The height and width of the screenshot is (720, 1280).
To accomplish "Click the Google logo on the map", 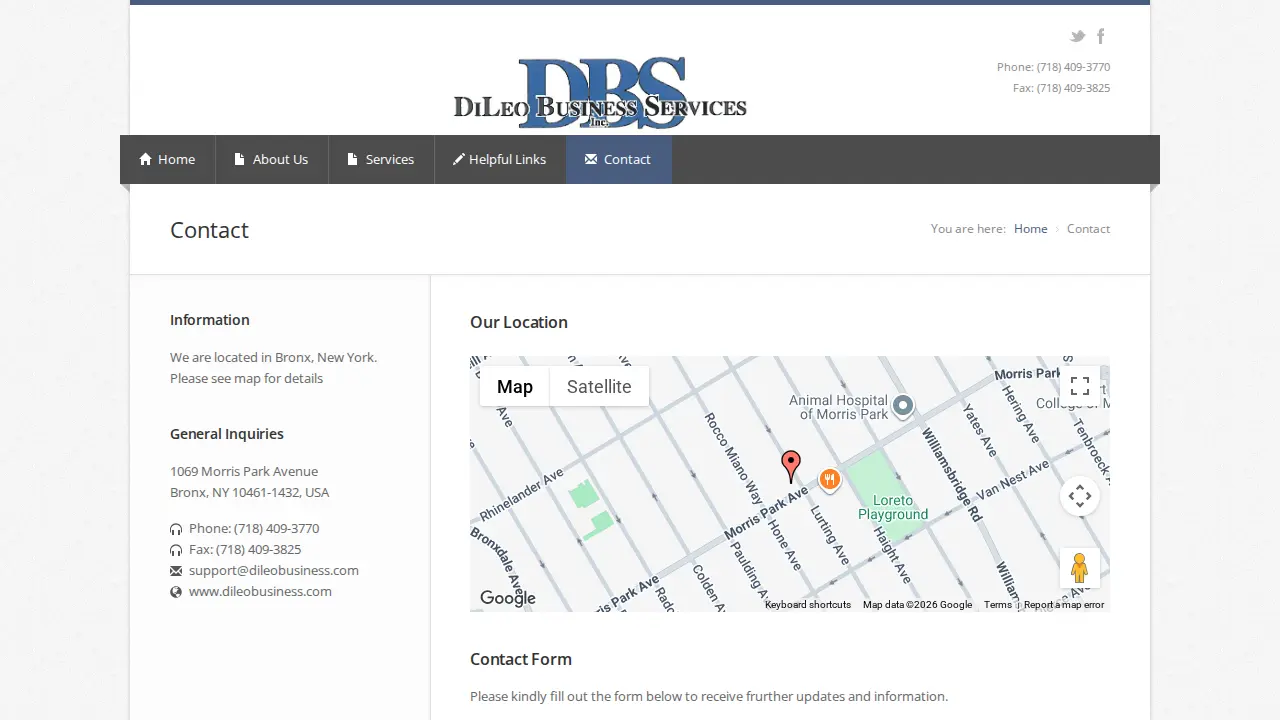I will pyautogui.click(x=508, y=598).
